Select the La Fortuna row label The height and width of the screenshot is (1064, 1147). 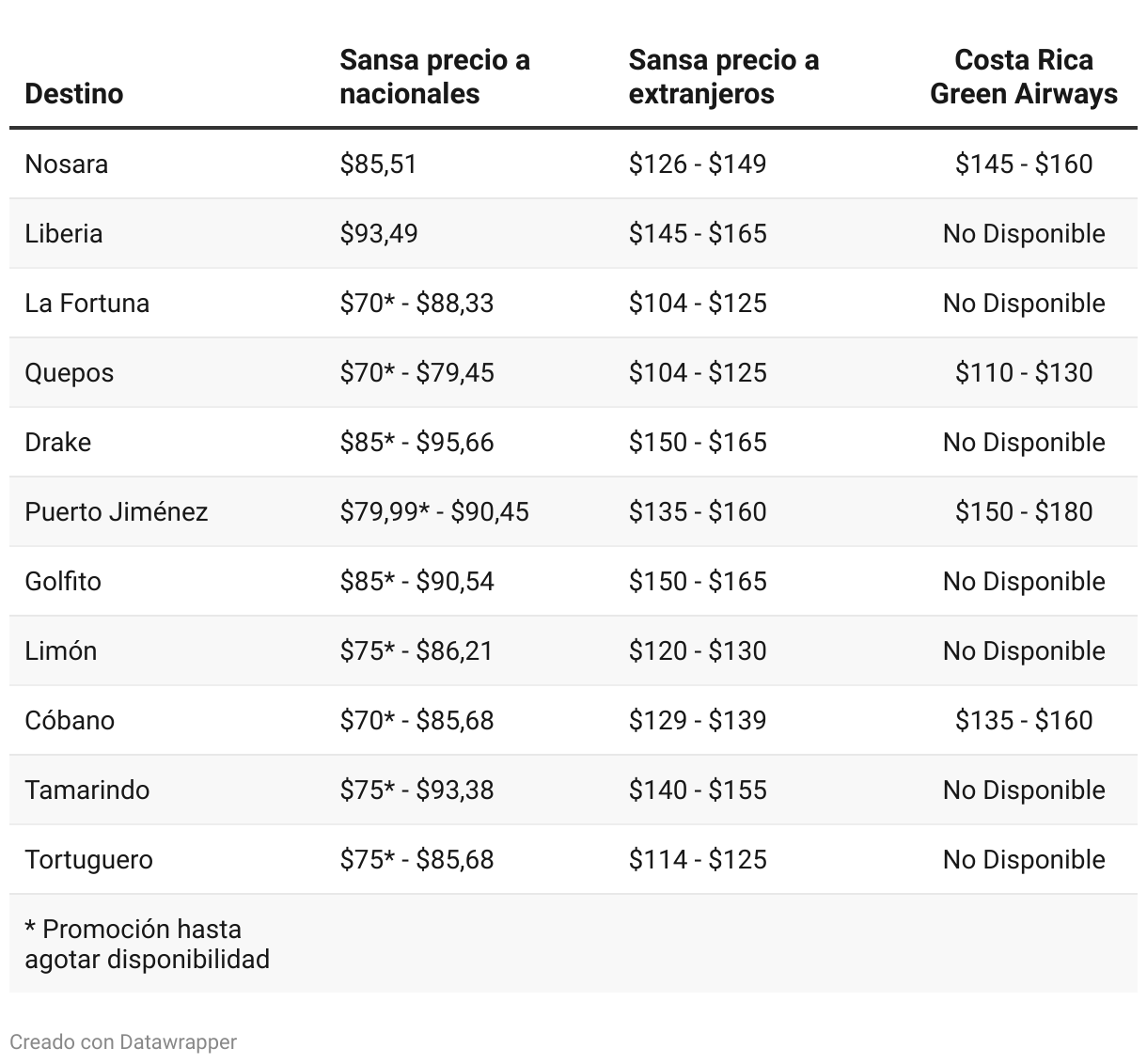point(86,303)
